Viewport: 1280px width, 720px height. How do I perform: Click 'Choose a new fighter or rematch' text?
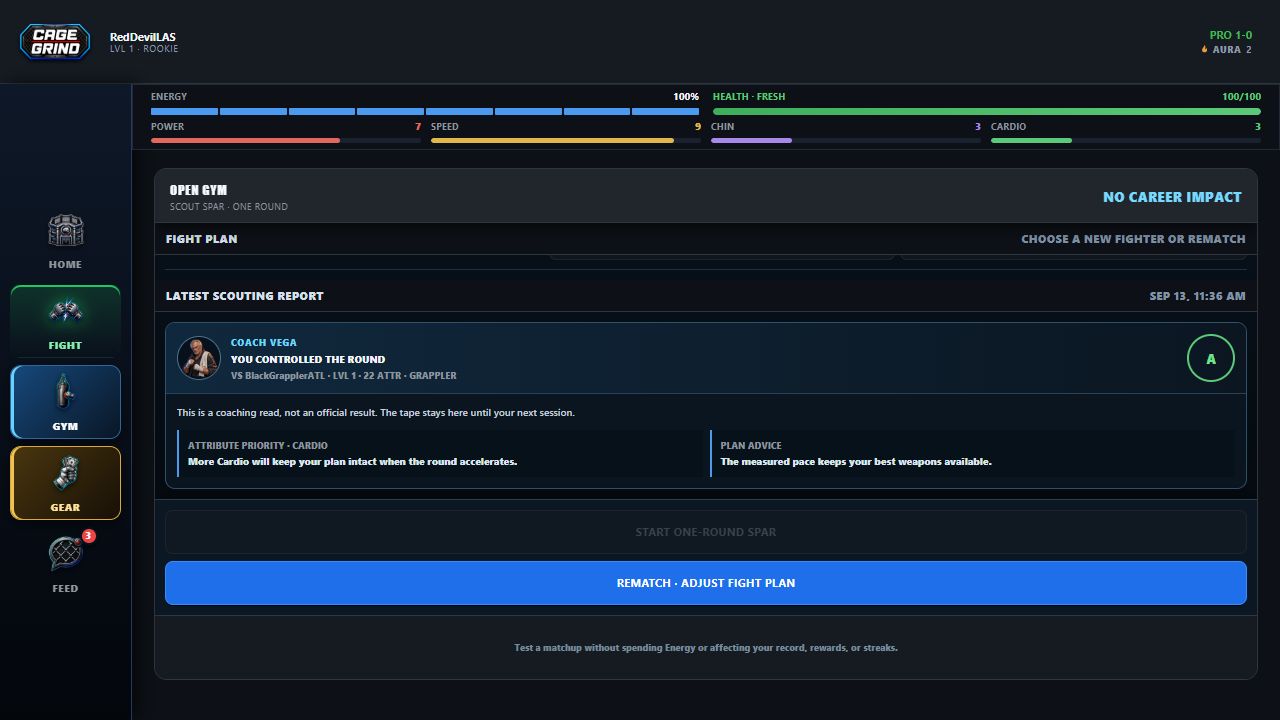click(1133, 239)
